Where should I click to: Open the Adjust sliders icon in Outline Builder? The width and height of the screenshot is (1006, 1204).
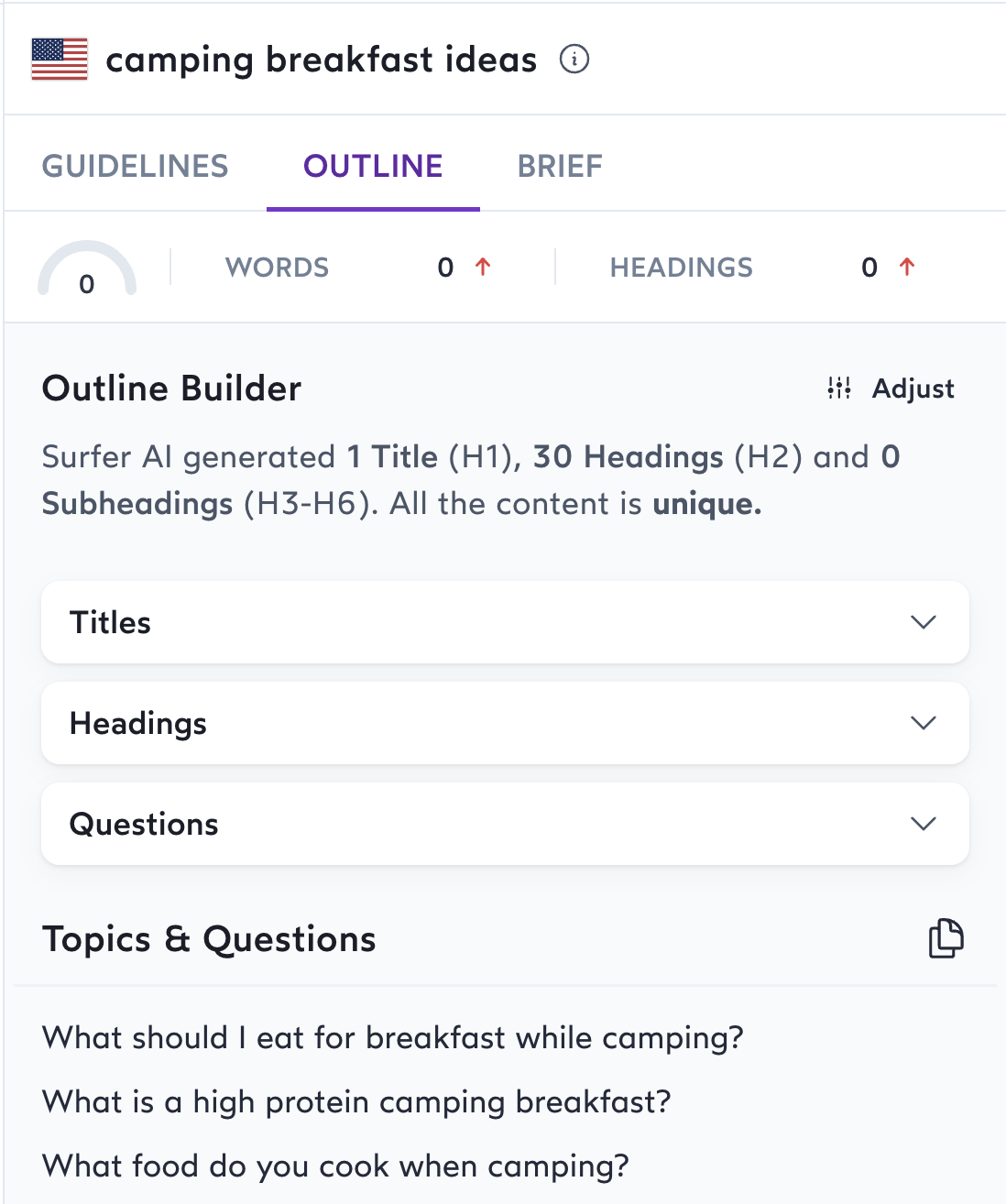(x=838, y=388)
